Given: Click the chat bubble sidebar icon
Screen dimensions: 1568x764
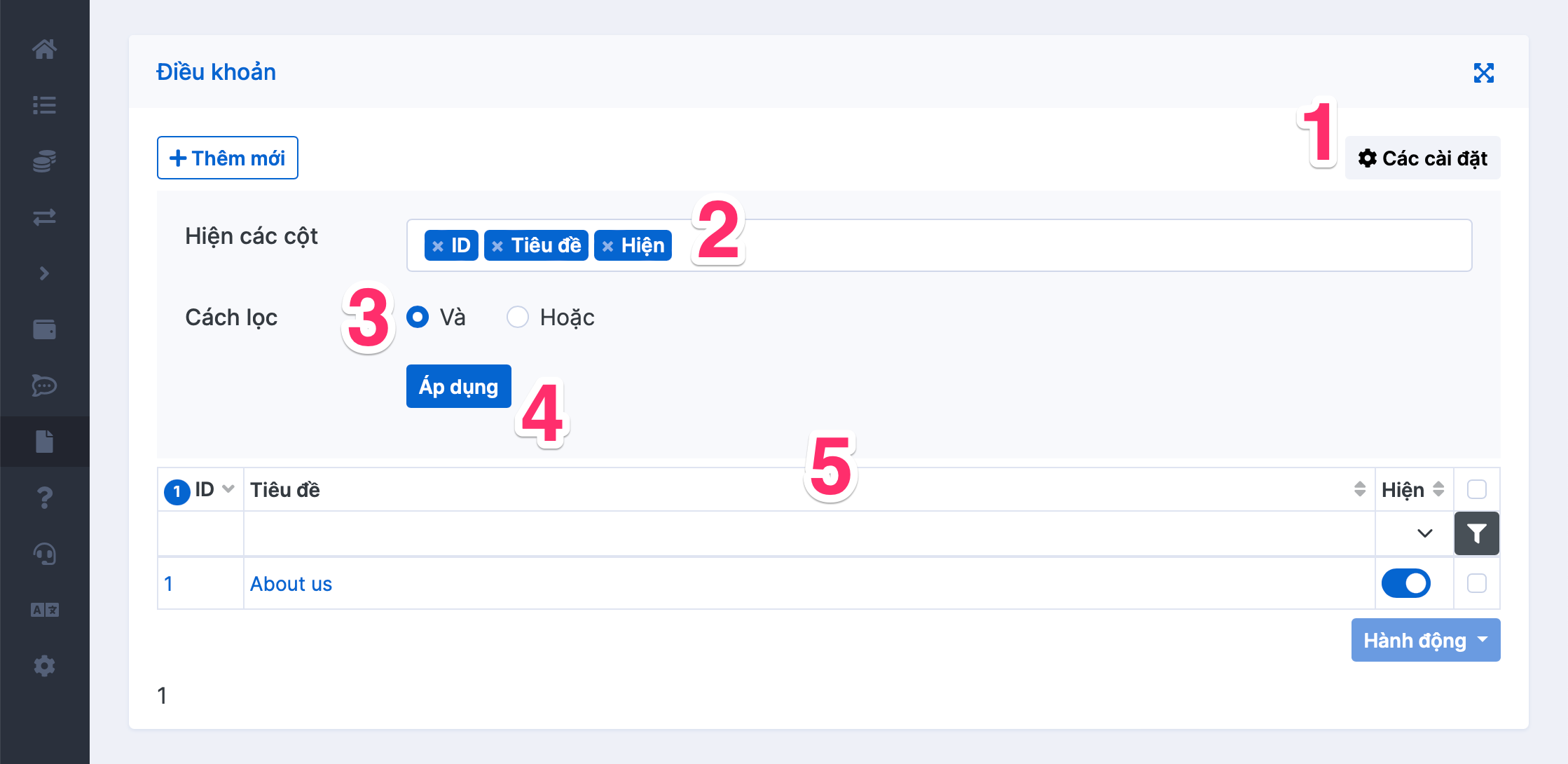Looking at the screenshot, I should pos(44,386).
